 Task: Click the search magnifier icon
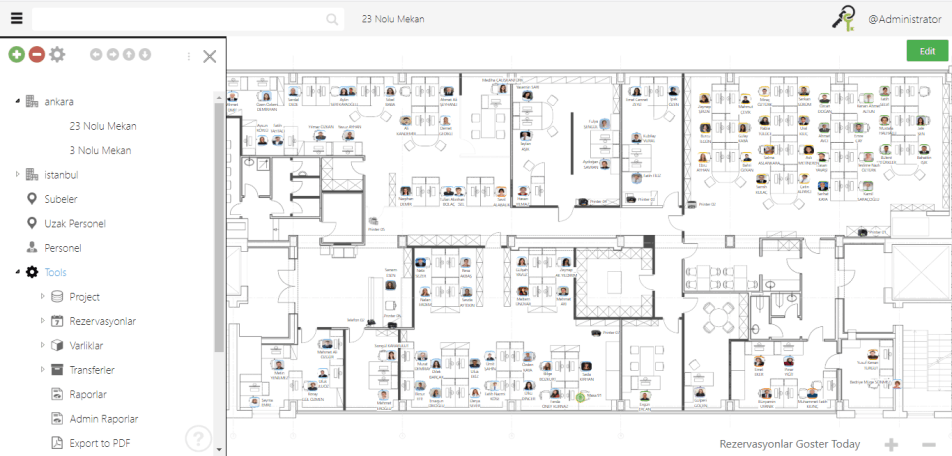pyautogui.click(x=332, y=19)
